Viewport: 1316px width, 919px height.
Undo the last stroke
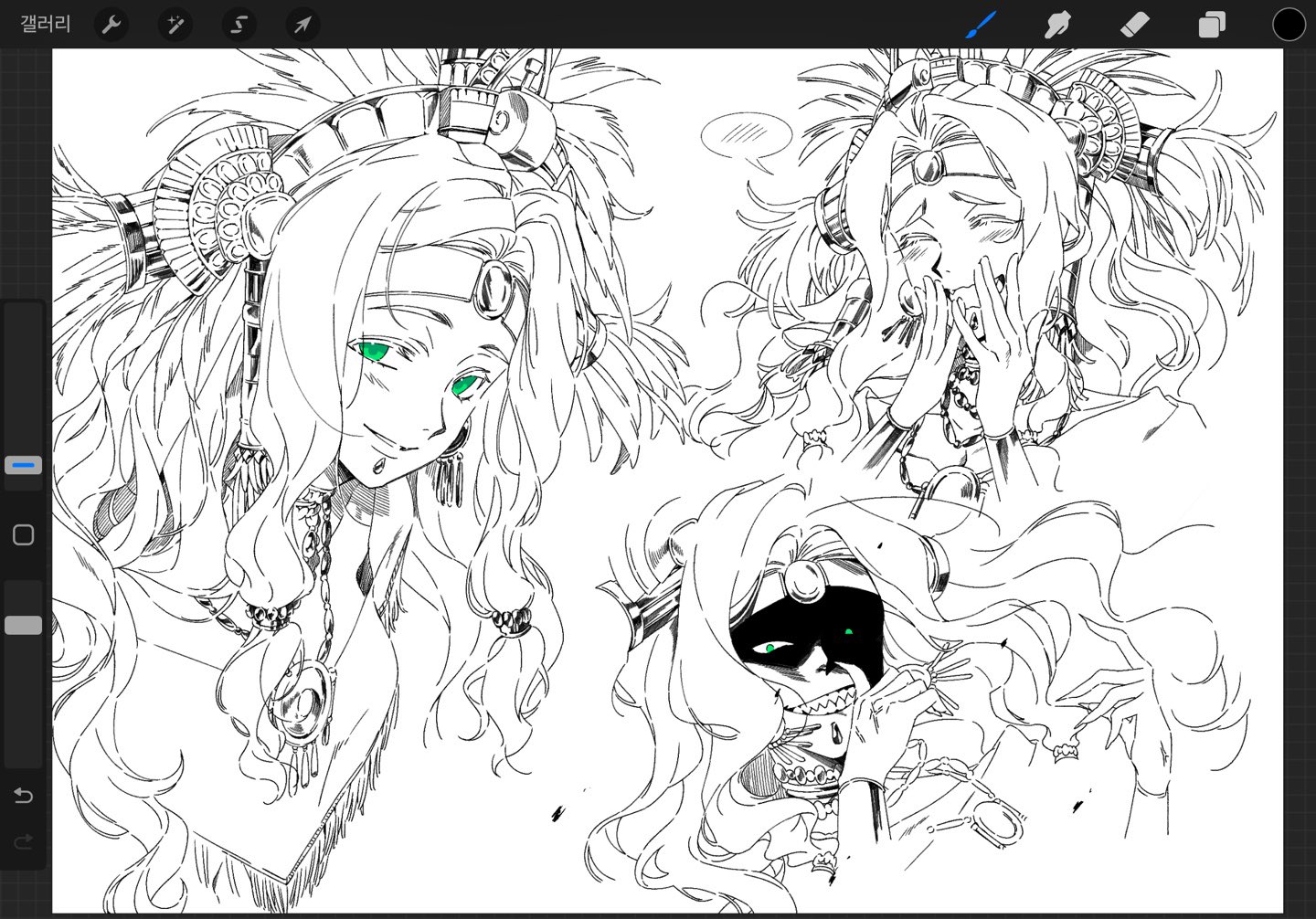pos(24,796)
